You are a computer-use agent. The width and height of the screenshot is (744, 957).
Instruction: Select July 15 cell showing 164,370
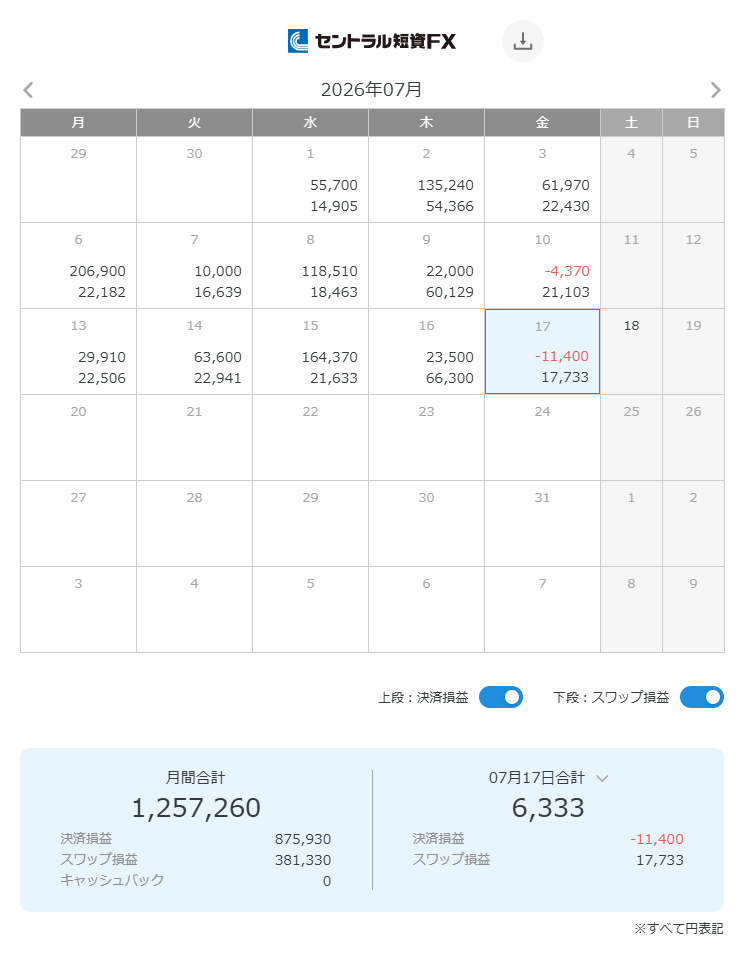click(x=310, y=352)
